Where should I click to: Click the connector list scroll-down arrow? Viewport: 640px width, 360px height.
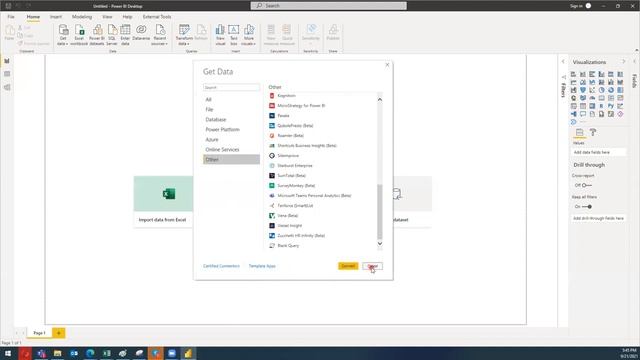click(380, 244)
